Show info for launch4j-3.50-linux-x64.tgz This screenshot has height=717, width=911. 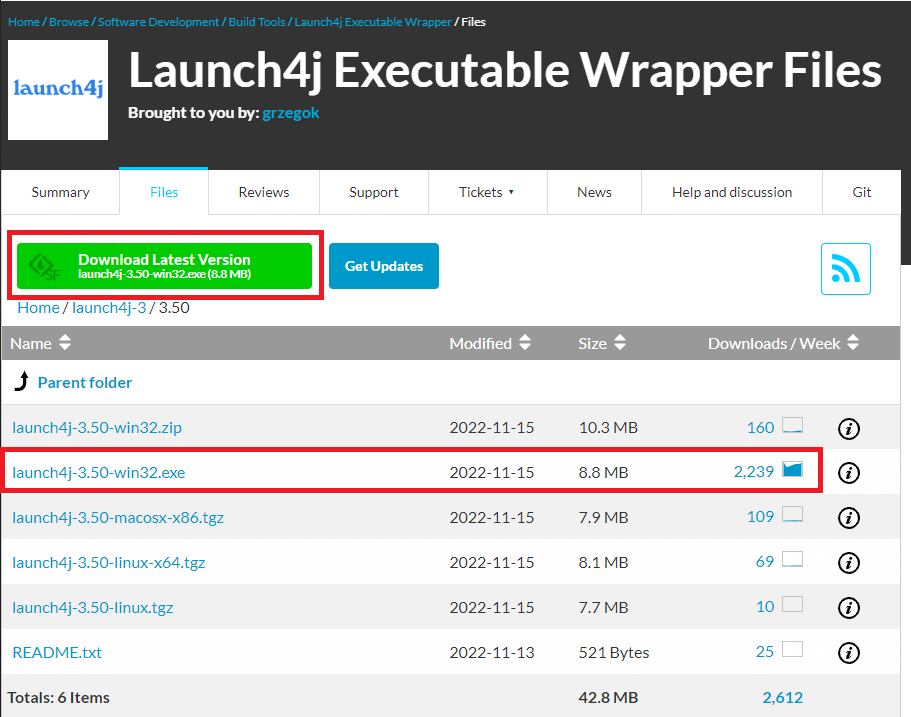coord(849,562)
